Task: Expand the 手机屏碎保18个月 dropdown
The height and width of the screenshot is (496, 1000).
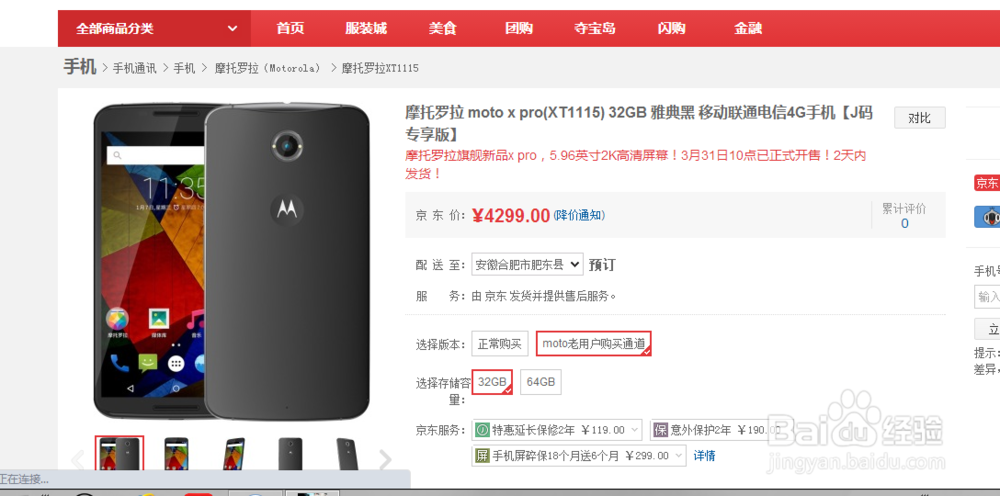Action: click(579, 456)
